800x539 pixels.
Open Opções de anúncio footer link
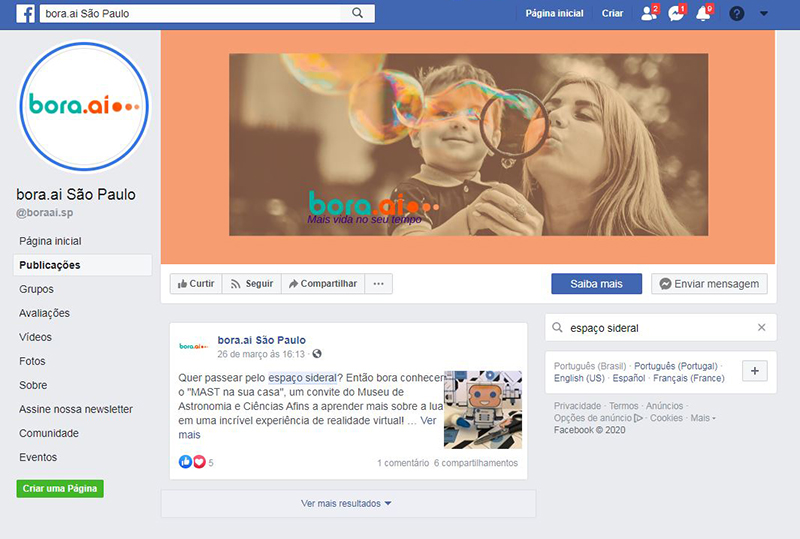point(598,418)
